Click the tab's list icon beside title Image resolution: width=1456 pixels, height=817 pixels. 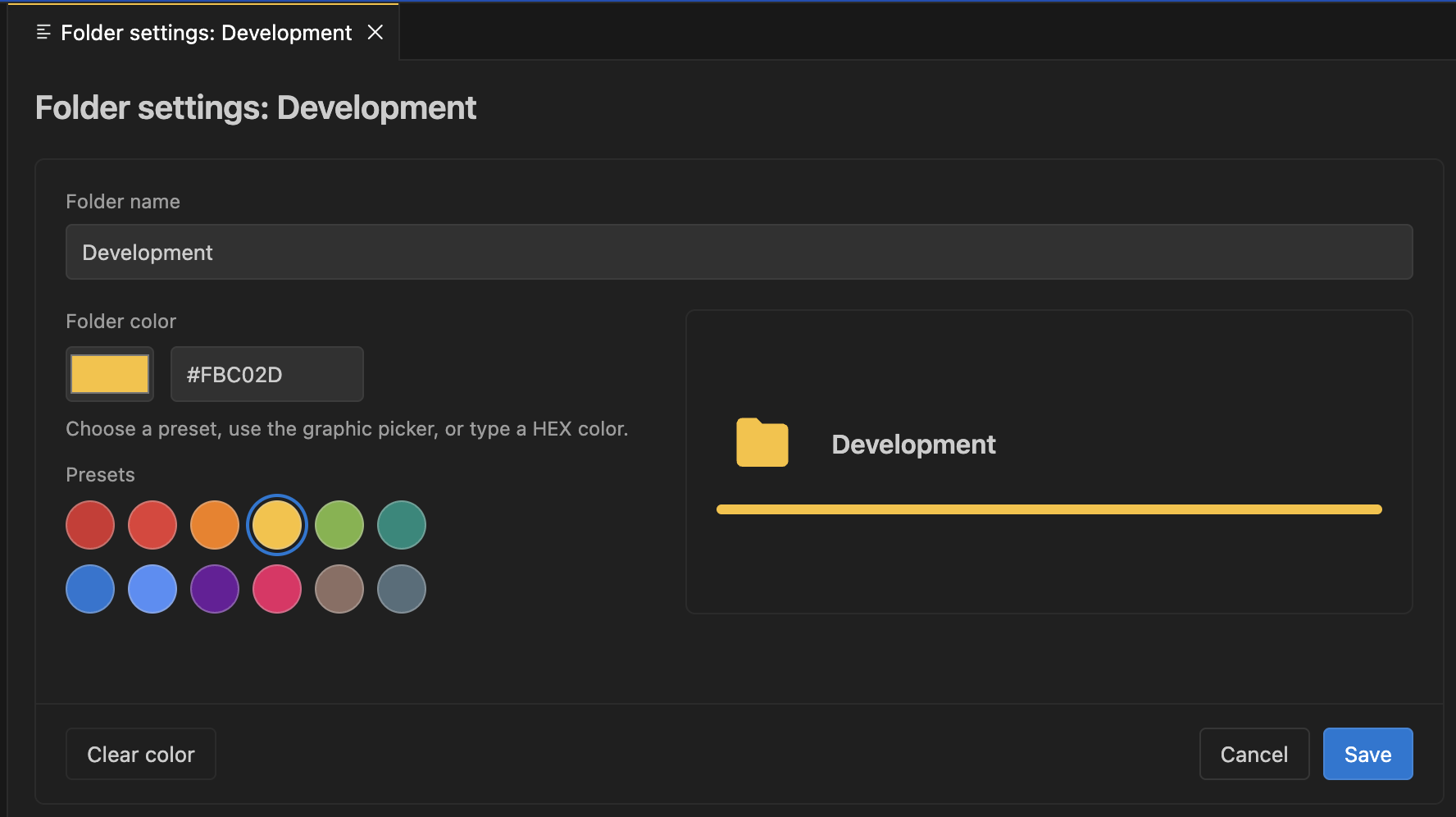[43, 32]
